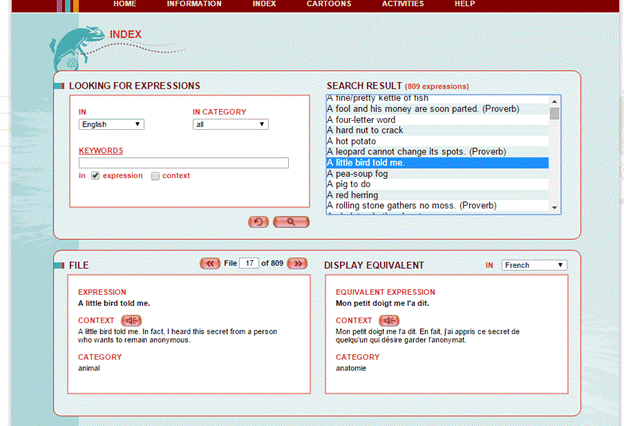Open the French equivalent language dropdown
Image resolution: width=624 pixels, height=426 pixels.
534,265
